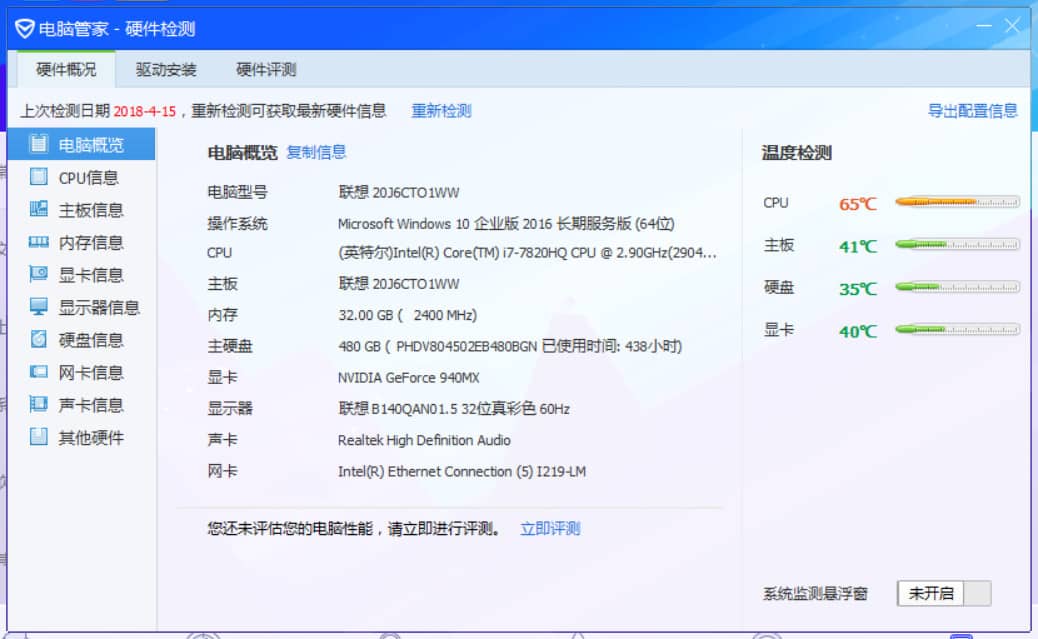1038x639 pixels.
Task: Click the 电脑概览 sidebar icon
Action: coord(38,144)
